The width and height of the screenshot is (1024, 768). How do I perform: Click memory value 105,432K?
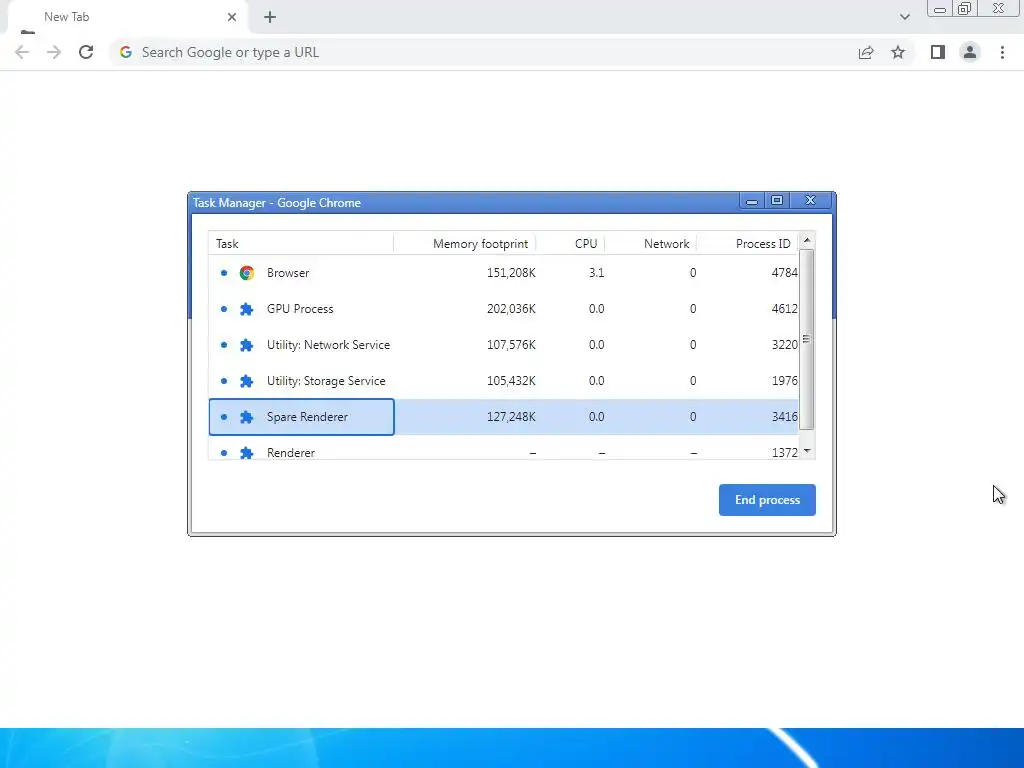coord(511,381)
